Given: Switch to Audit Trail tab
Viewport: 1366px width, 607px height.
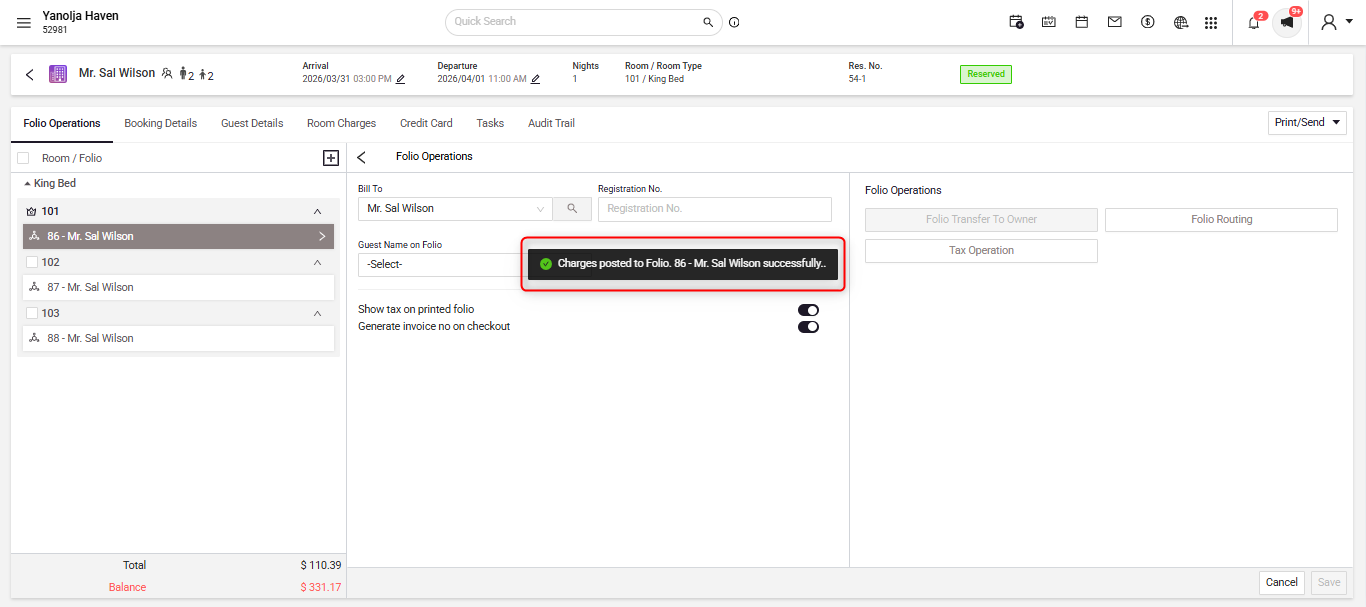Looking at the screenshot, I should click(551, 123).
